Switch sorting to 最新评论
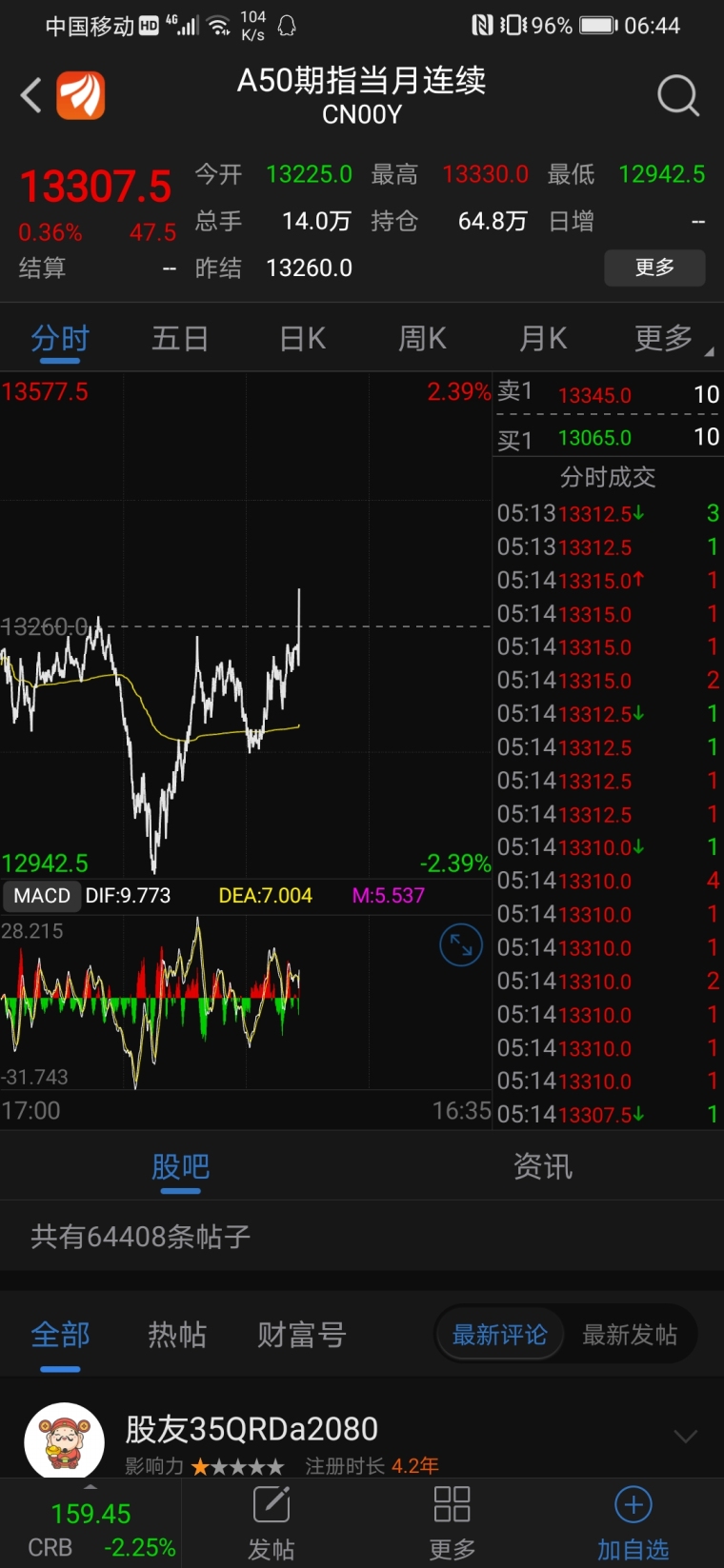The image size is (724, 1568). (499, 1335)
